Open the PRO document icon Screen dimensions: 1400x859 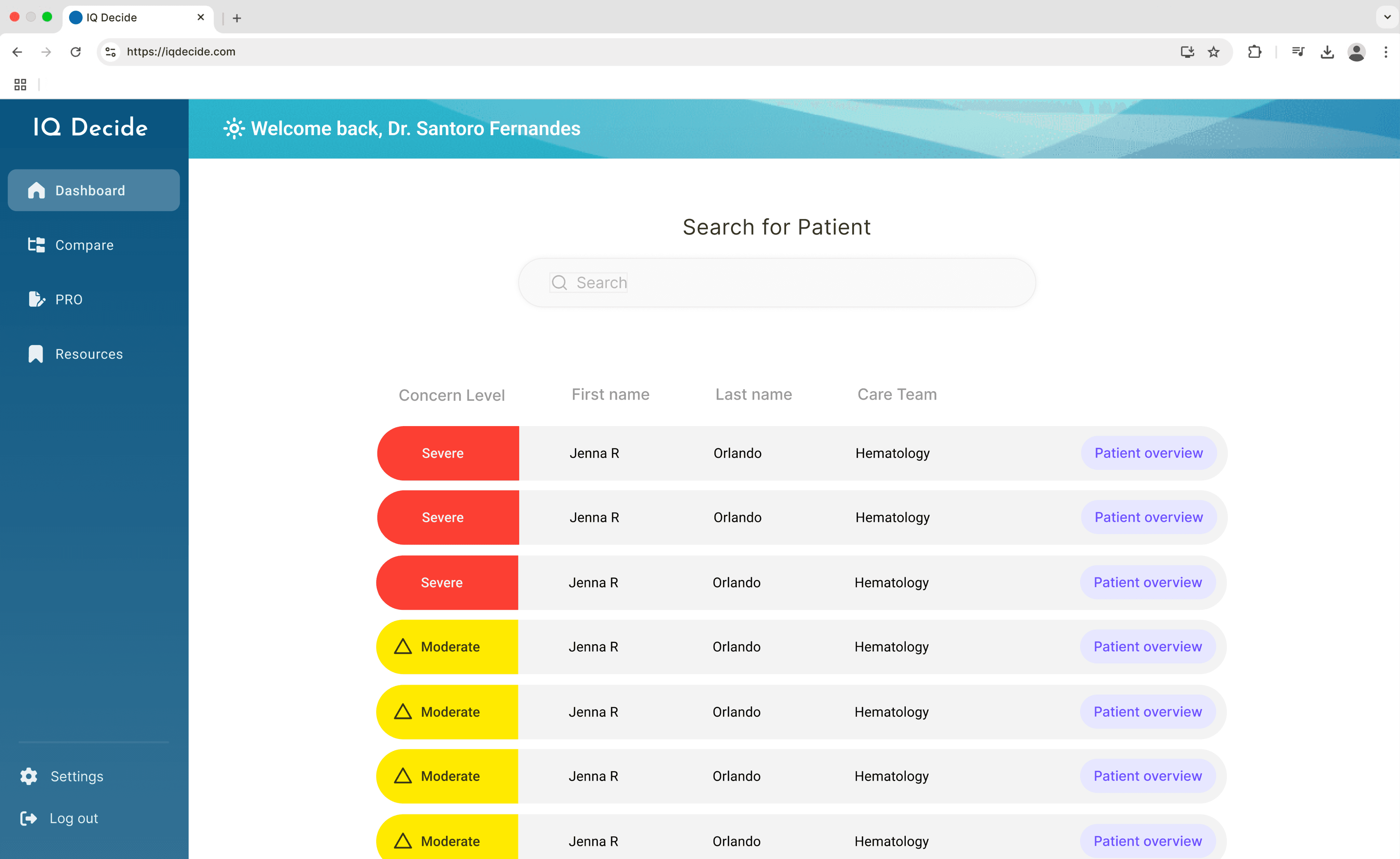tap(36, 299)
